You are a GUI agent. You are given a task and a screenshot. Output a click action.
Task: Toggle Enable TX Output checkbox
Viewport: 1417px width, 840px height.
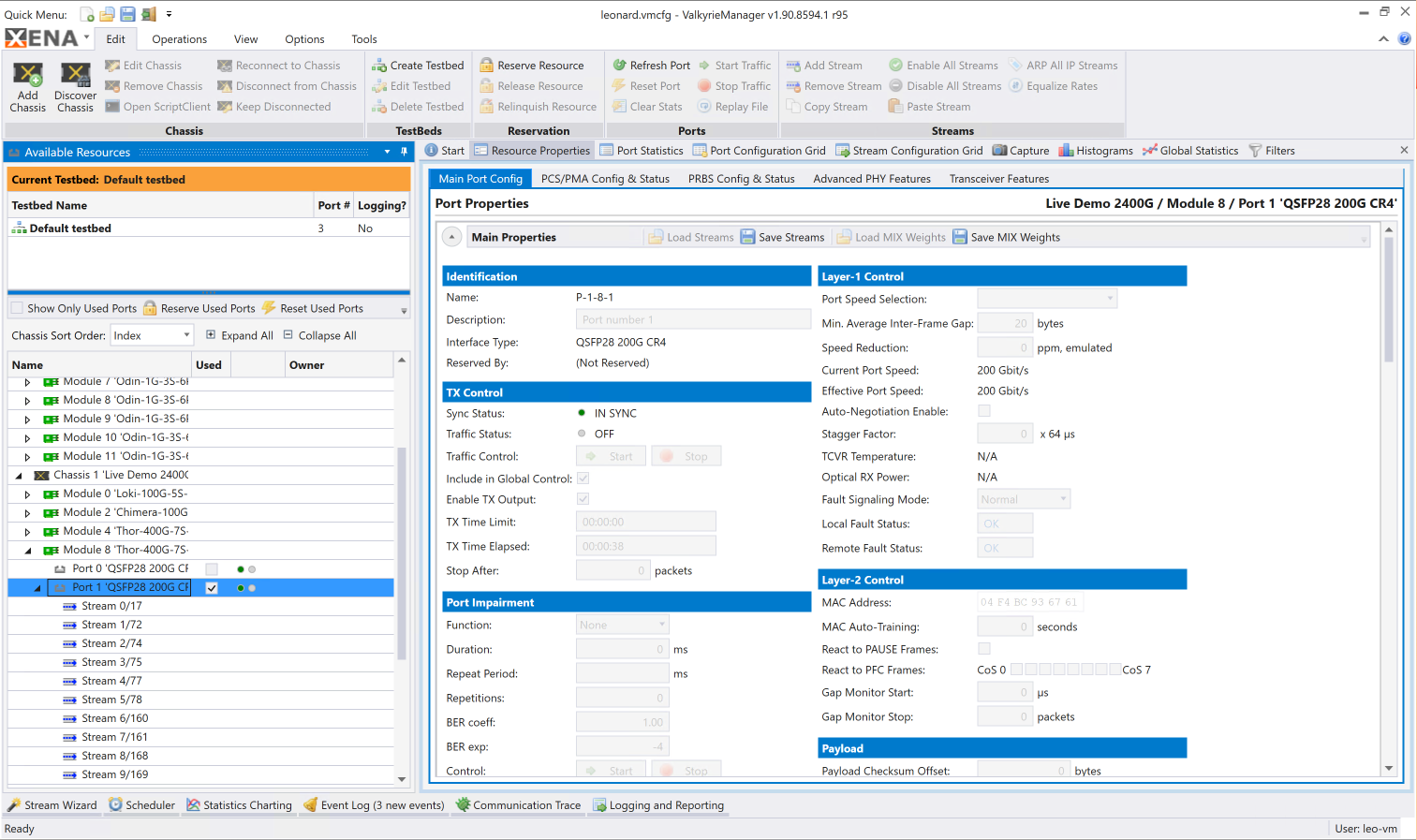pyautogui.click(x=583, y=499)
